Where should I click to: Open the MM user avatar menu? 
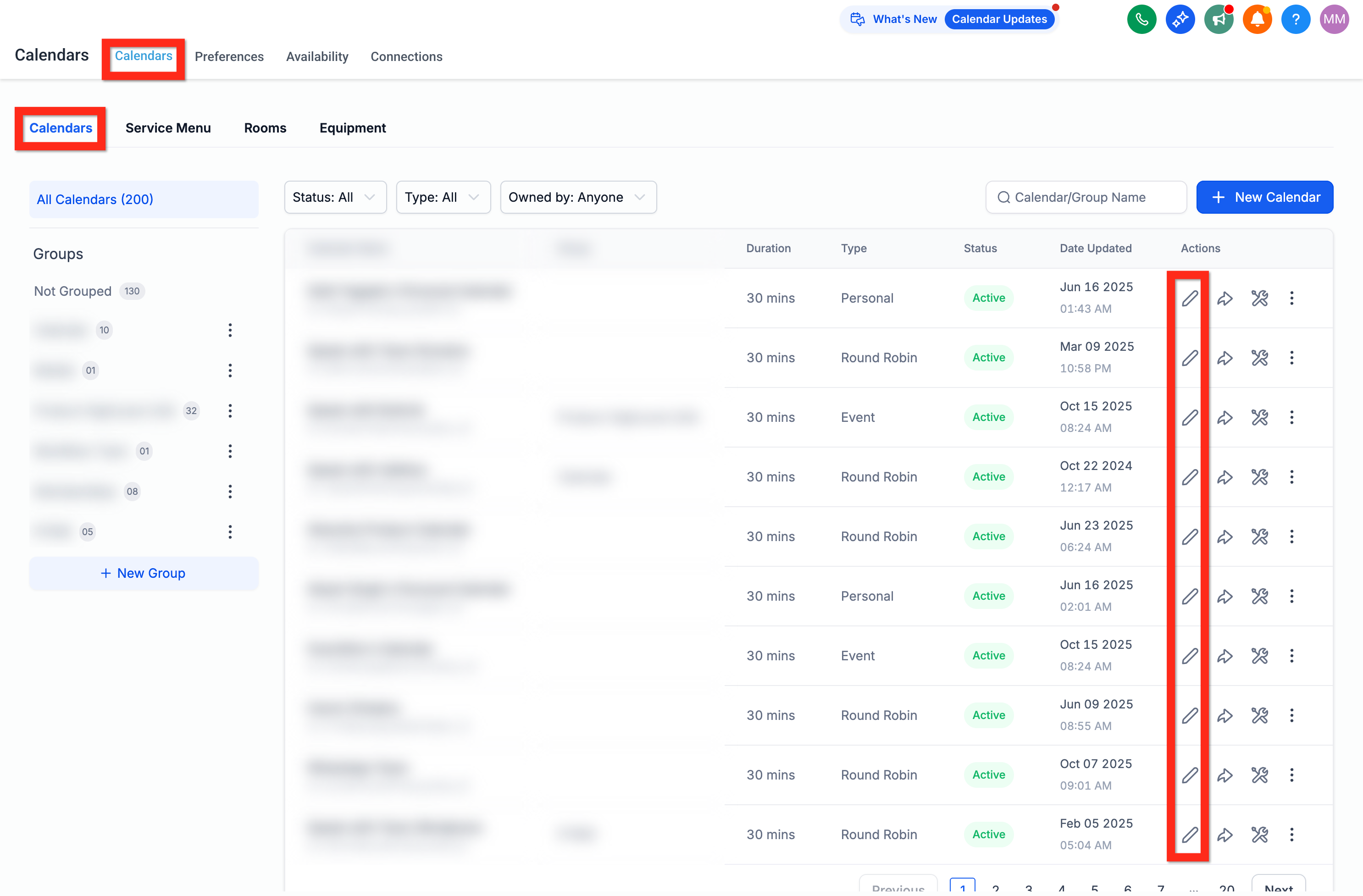pyautogui.click(x=1334, y=19)
